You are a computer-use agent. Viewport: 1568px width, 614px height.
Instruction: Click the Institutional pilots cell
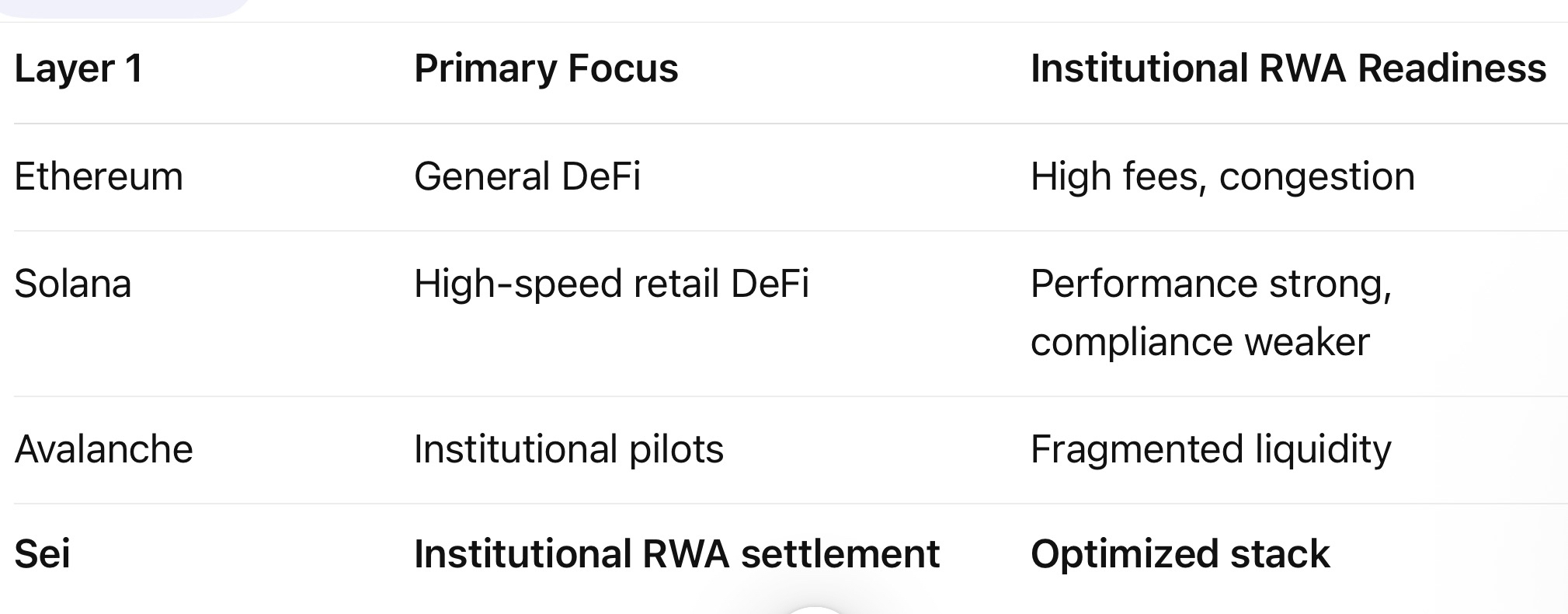pos(568,450)
